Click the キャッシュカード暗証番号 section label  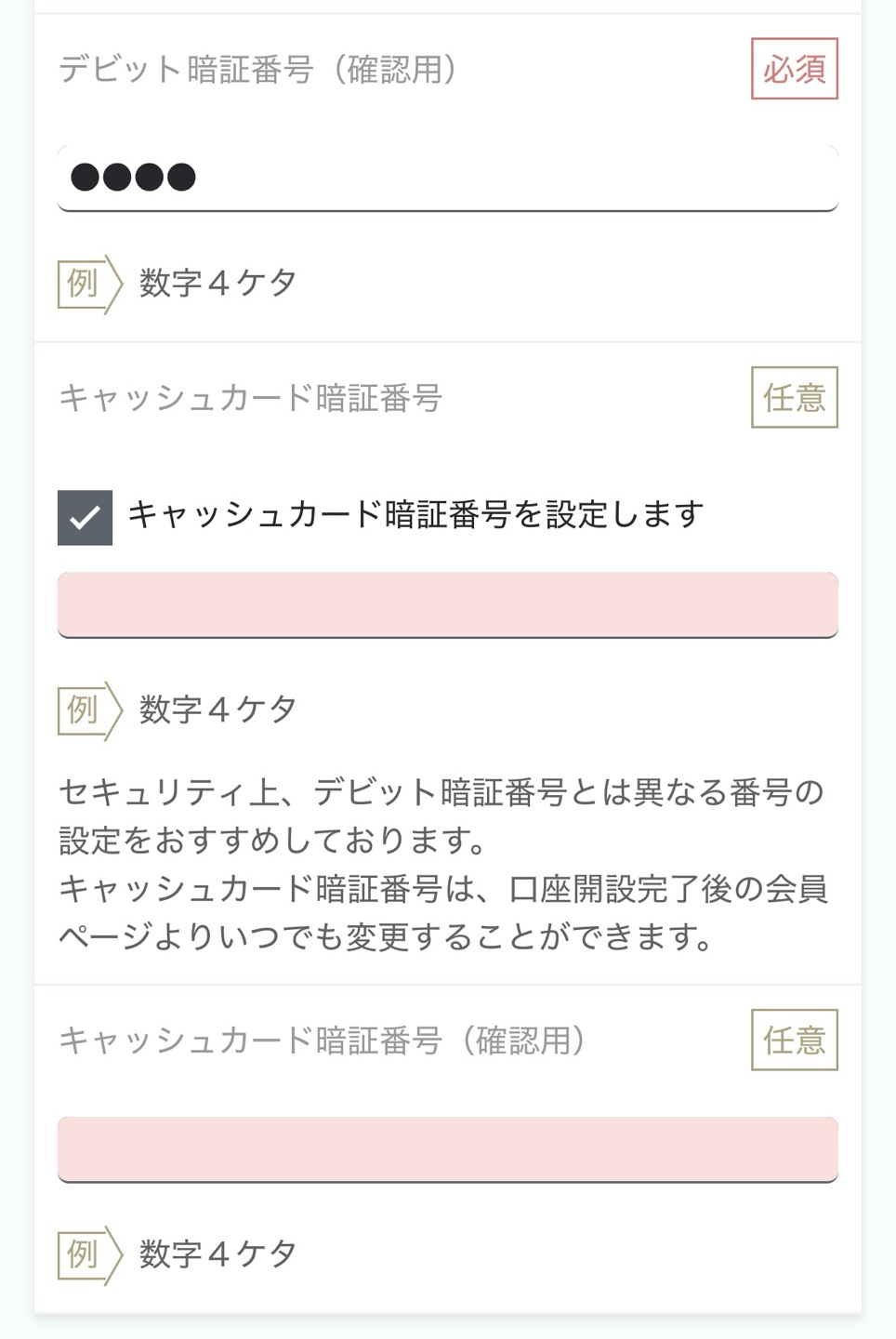[250, 398]
